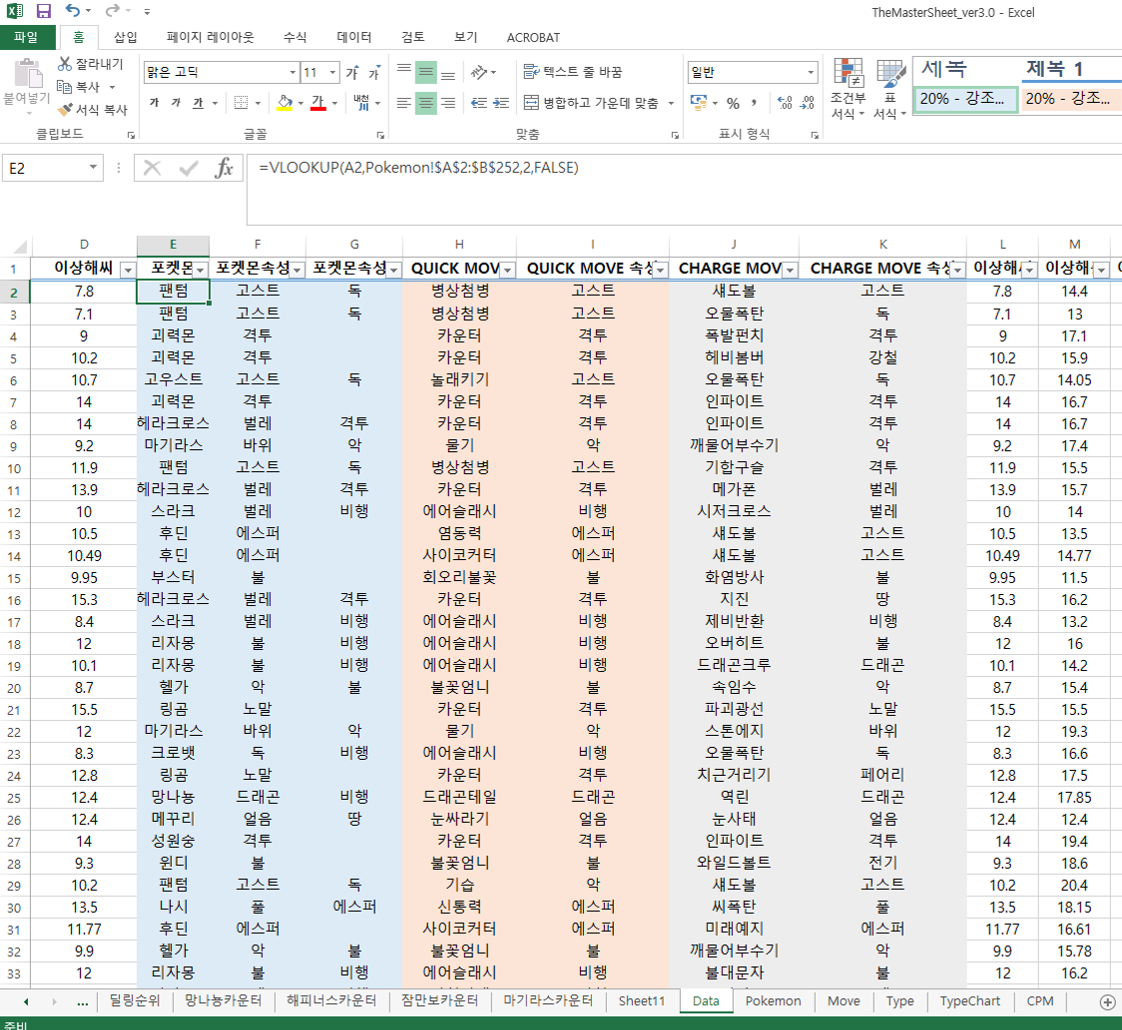
Task: Switch to the TypeChart sheet tab
Action: 970,1001
